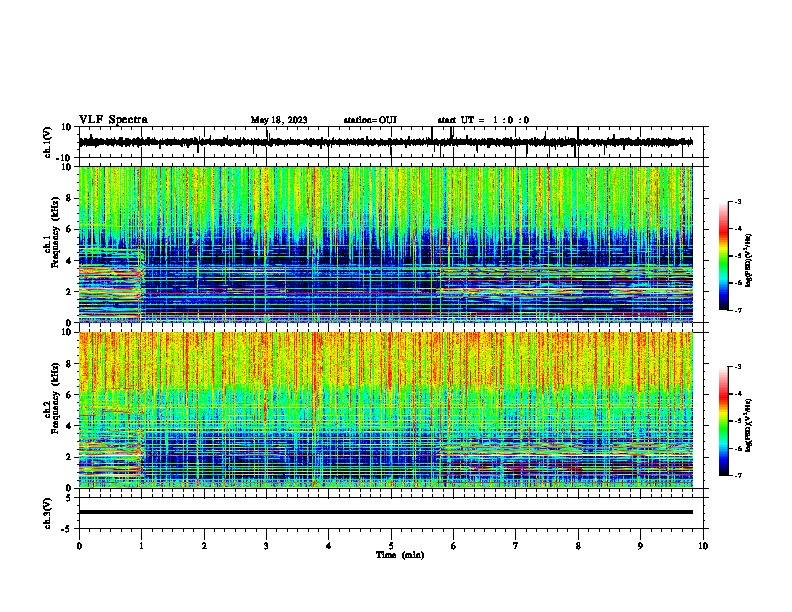Image resolution: width=792 pixels, height=612 pixels.
Task: Click the ch.1 spectrogram color bar
Action: (x=724, y=256)
